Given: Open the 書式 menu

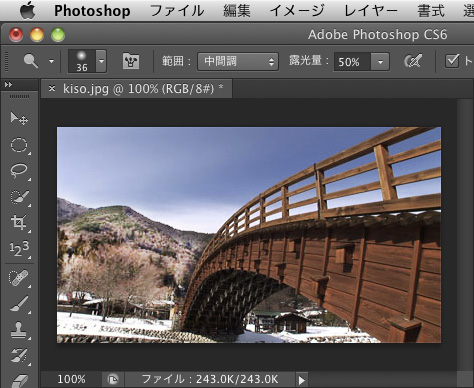Looking at the screenshot, I should (x=431, y=11).
